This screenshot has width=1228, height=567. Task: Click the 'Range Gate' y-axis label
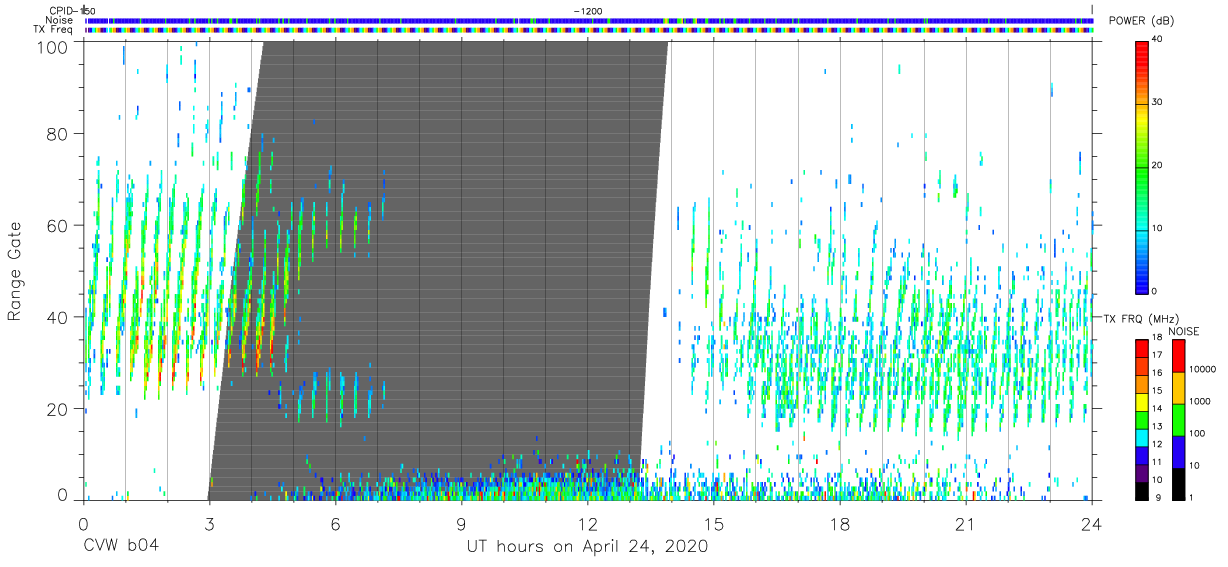pyautogui.click(x=15, y=271)
